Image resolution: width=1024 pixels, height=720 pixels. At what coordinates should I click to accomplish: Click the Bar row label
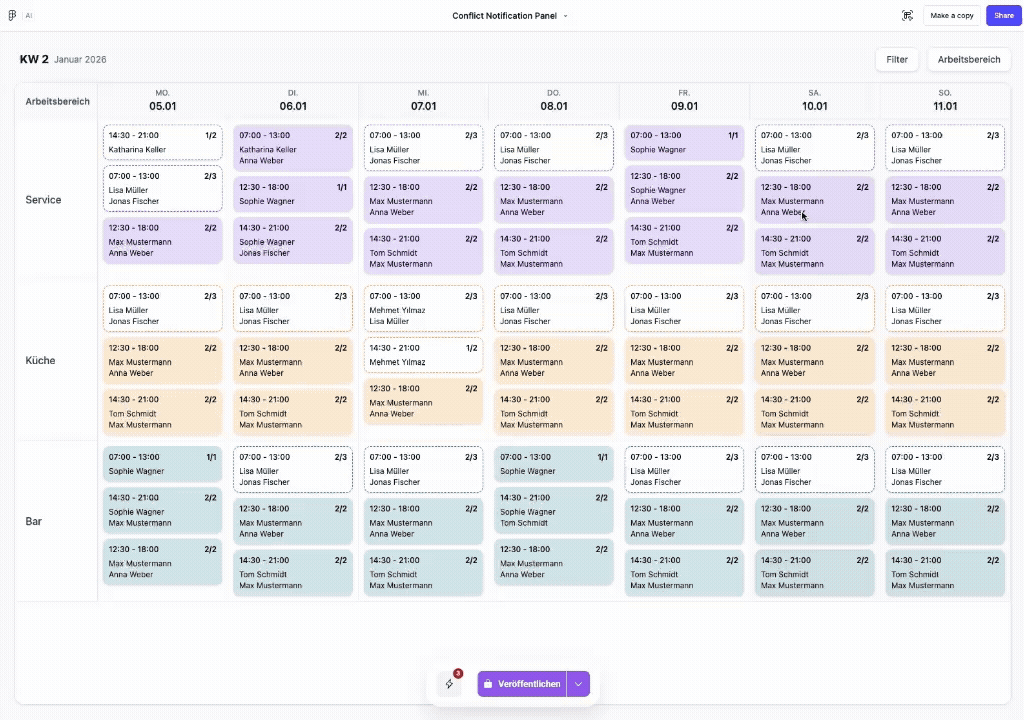[x=34, y=521]
